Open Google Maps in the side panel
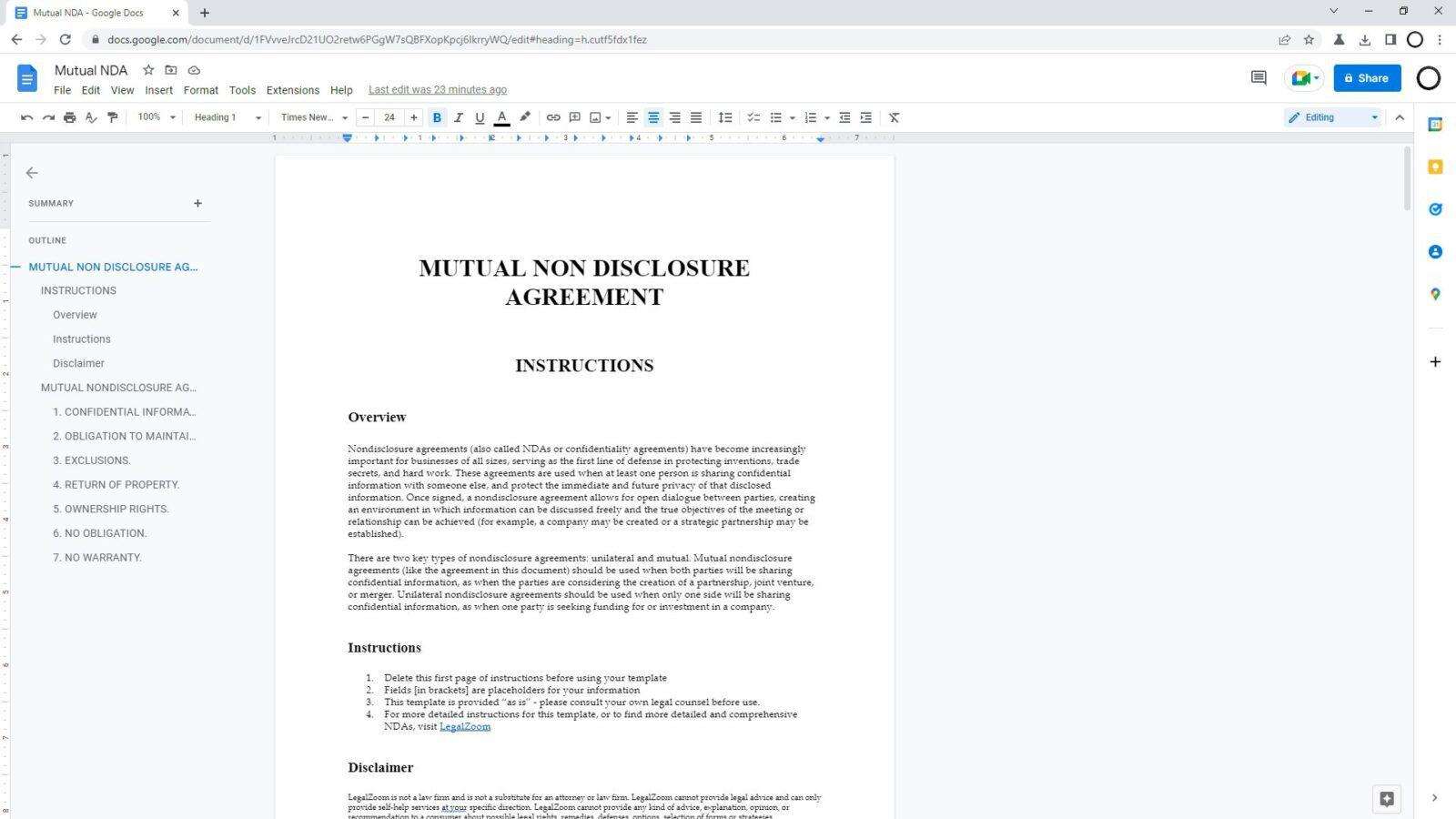The image size is (1456, 819). click(x=1435, y=294)
